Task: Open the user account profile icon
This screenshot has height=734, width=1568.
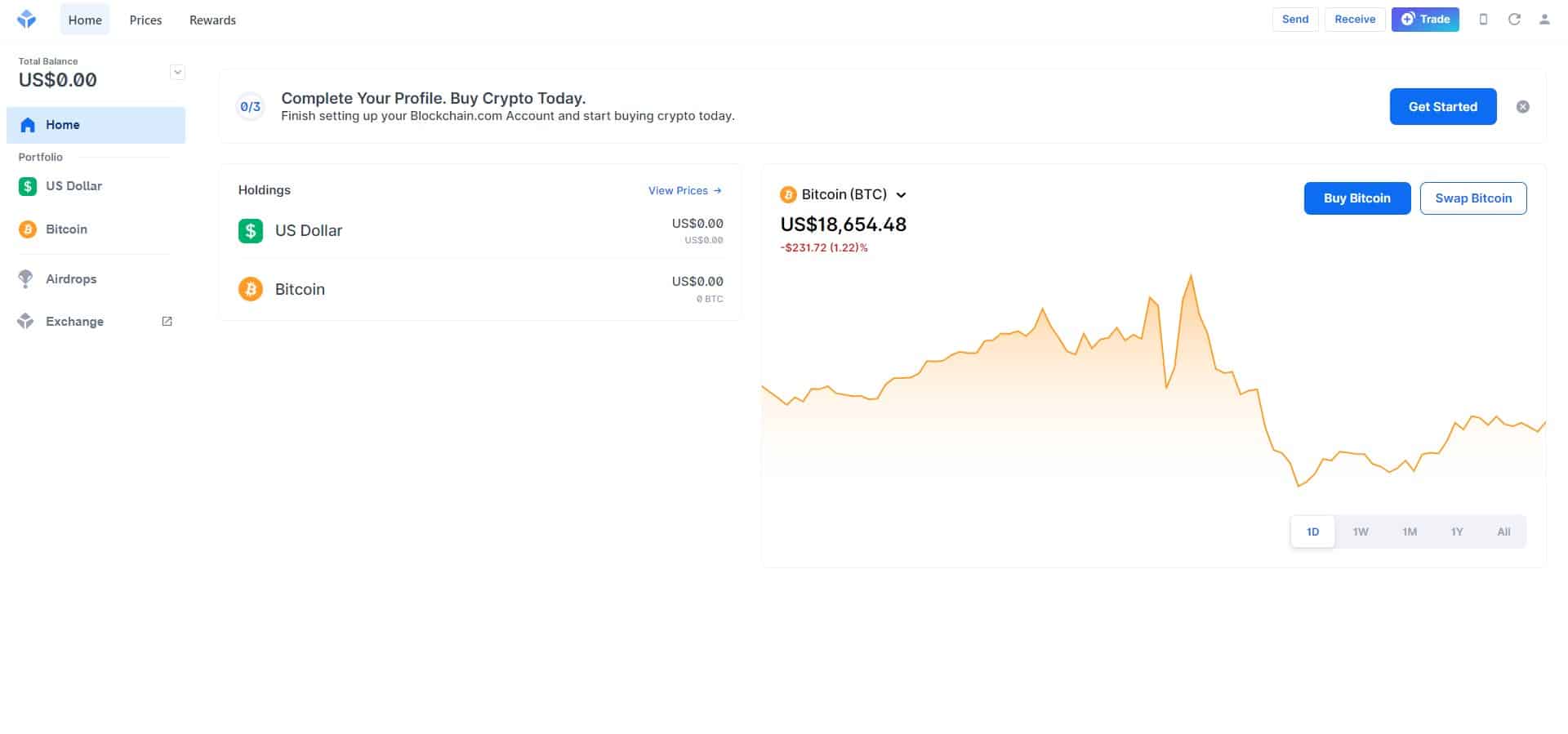Action: point(1544,20)
